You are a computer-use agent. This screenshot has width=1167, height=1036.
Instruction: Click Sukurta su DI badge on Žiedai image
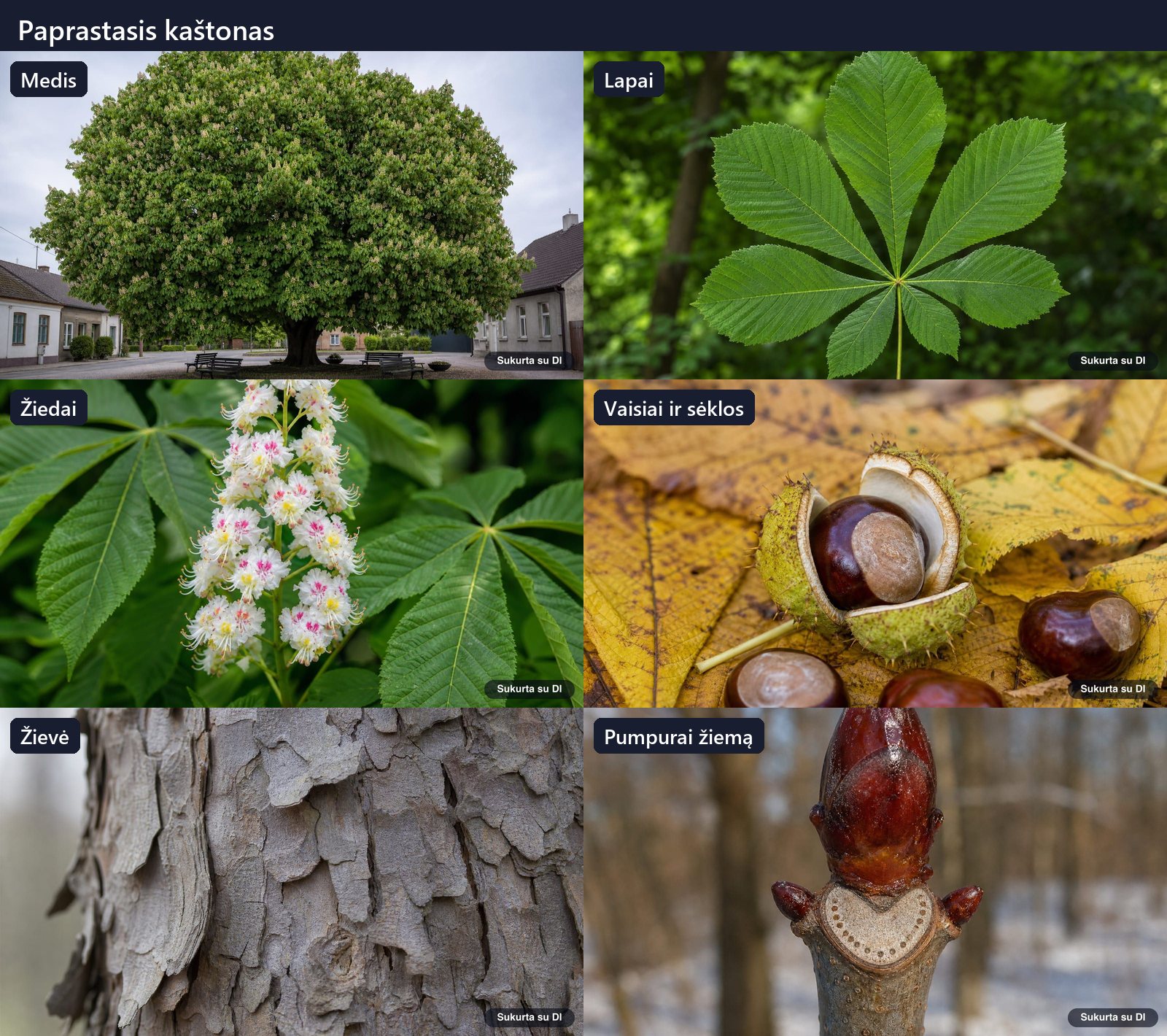pos(530,689)
